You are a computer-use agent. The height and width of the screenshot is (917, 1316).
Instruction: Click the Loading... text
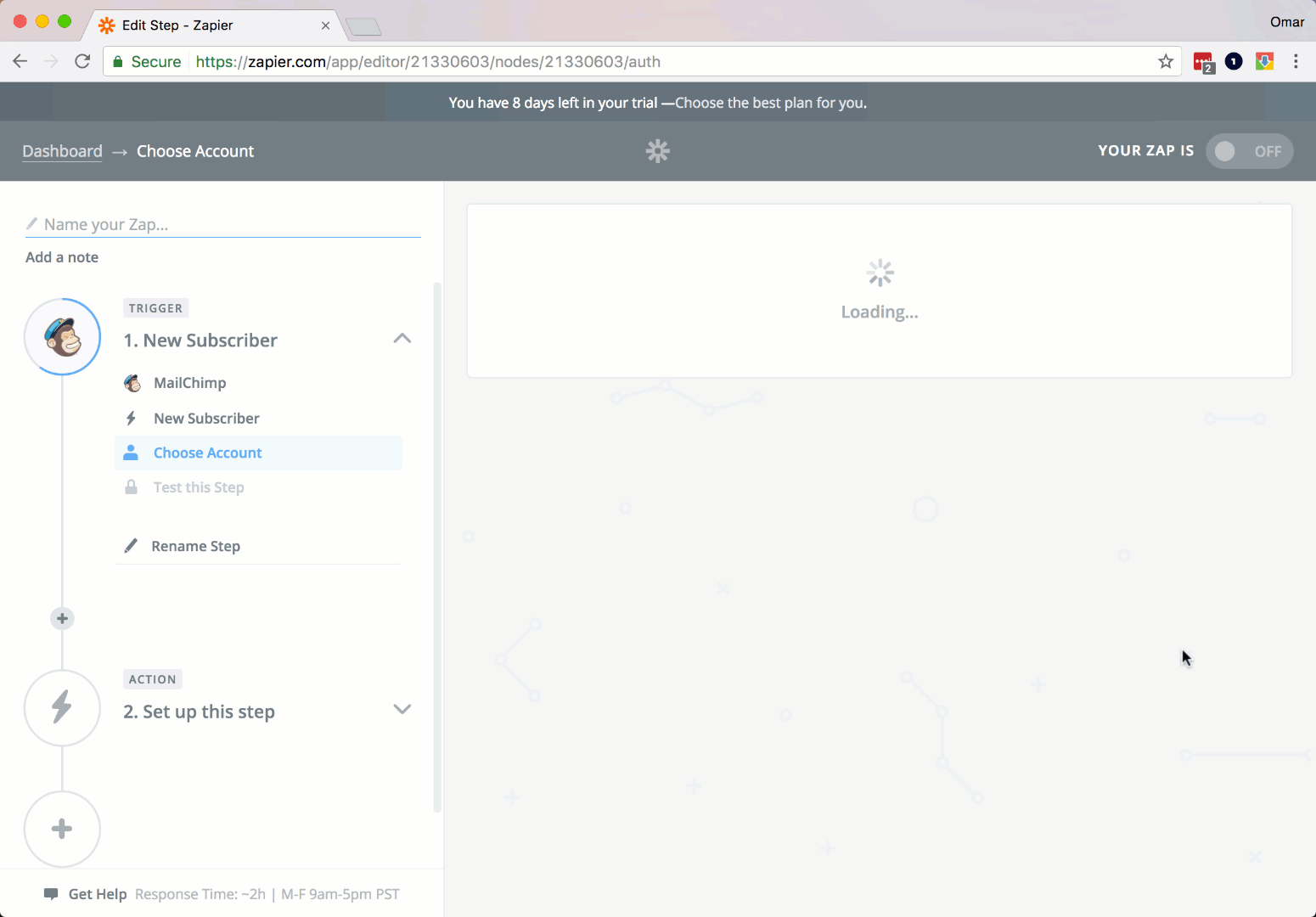[880, 312]
